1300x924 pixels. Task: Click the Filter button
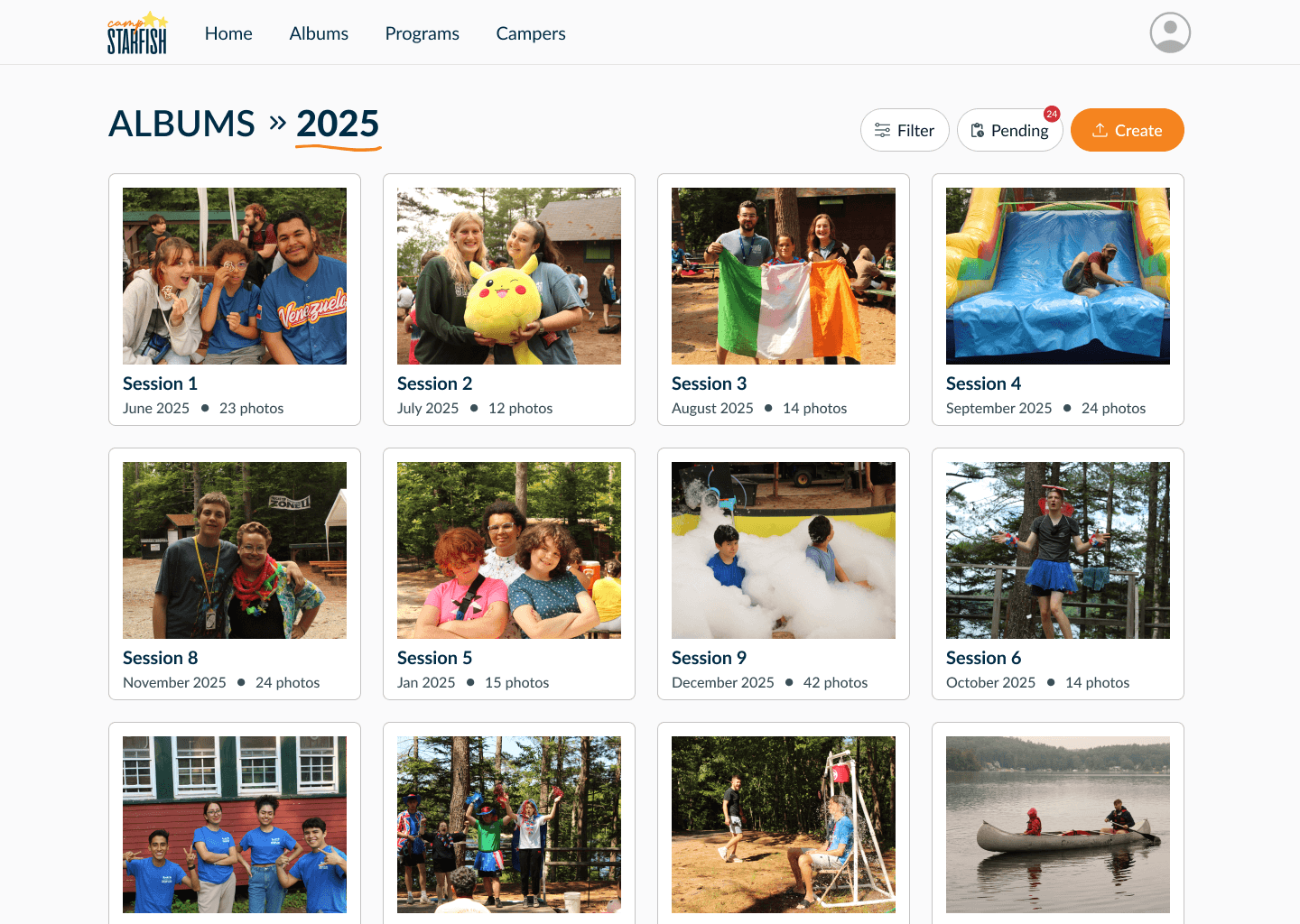(905, 130)
